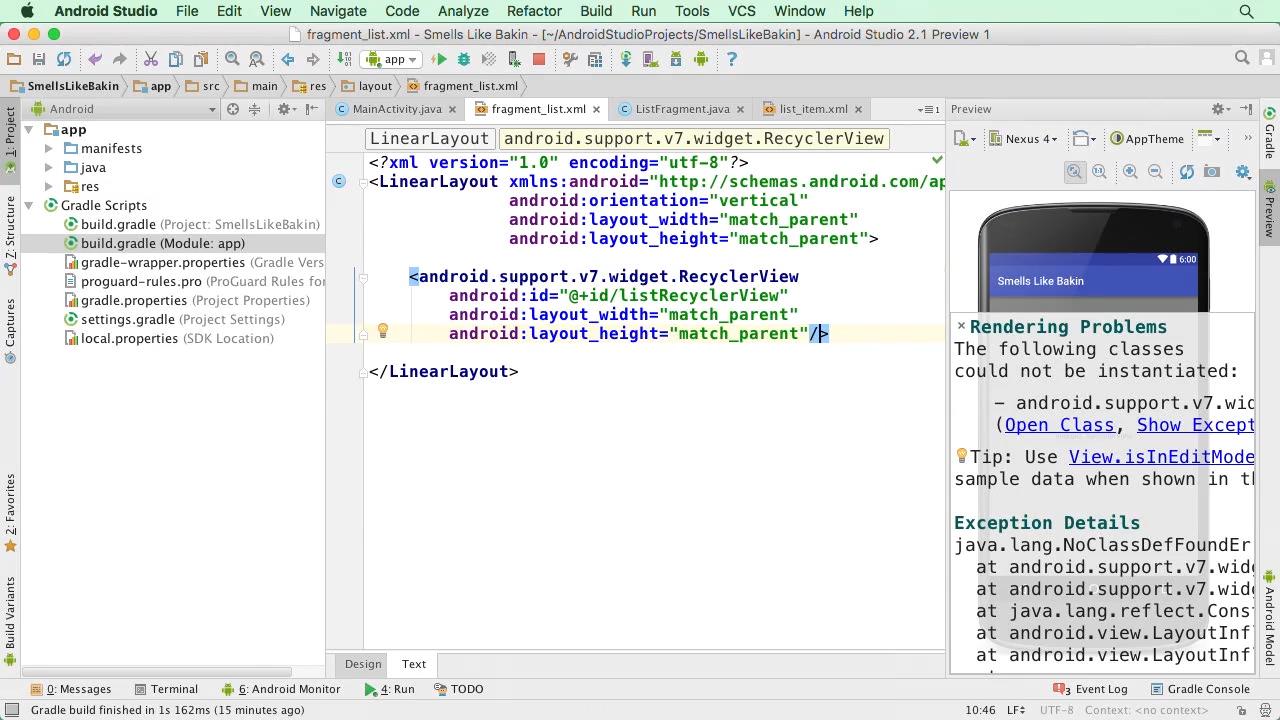1280x720 pixels.
Task: Zoom in the layout preview
Action: [x=1130, y=172]
